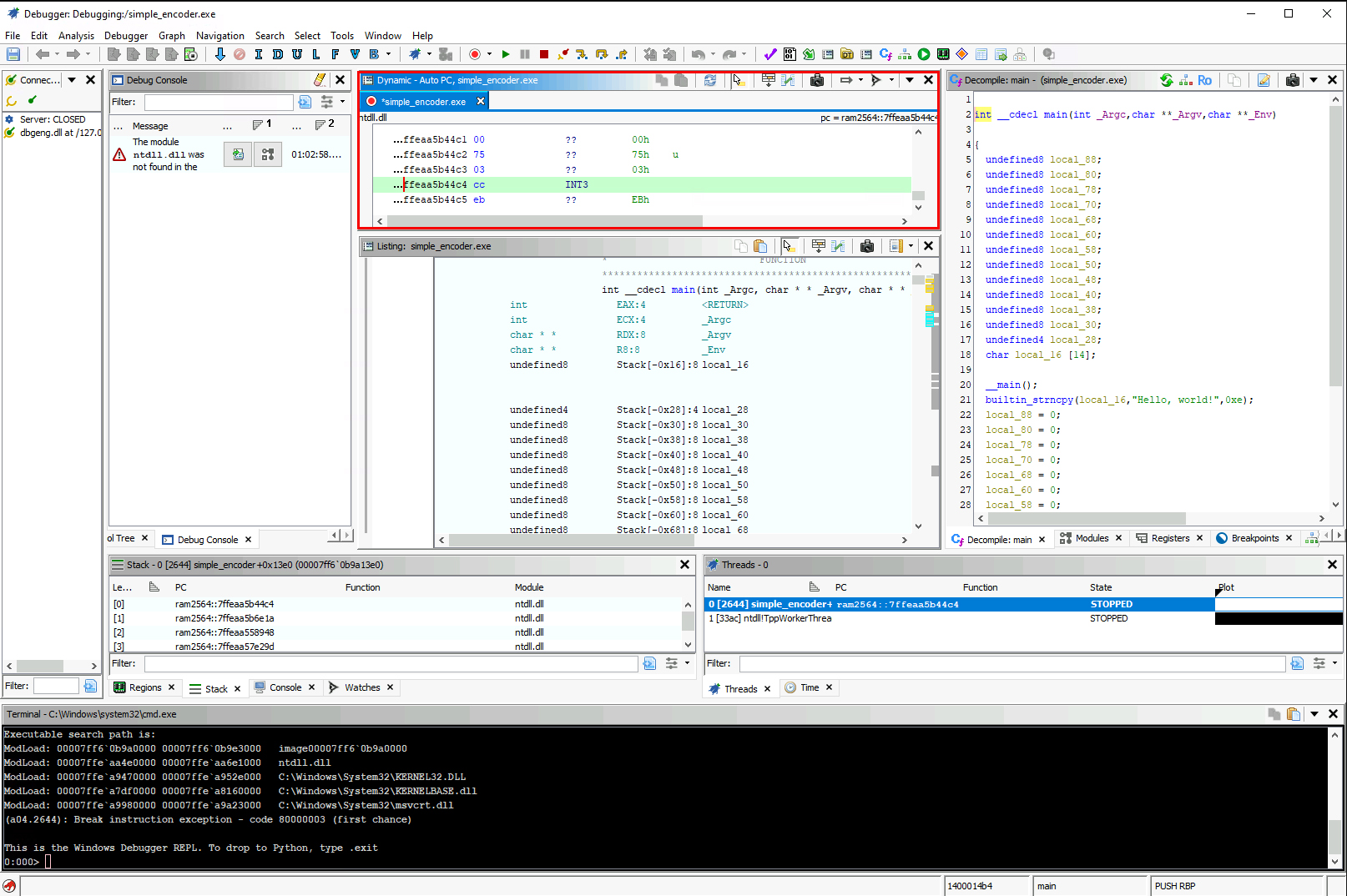Click second action button beside ntdll.dll message
The width and height of the screenshot is (1347, 896).
(268, 154)
